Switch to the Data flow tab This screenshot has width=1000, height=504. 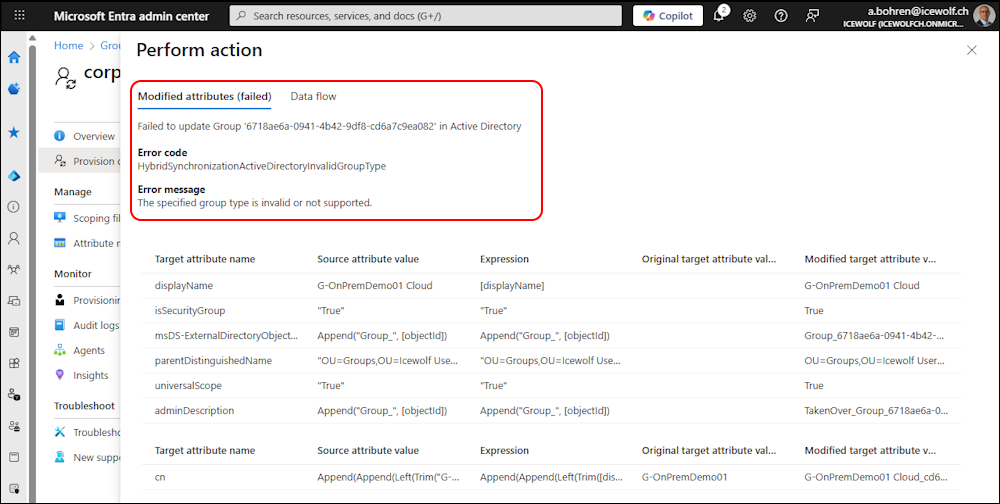pos(313,97)
